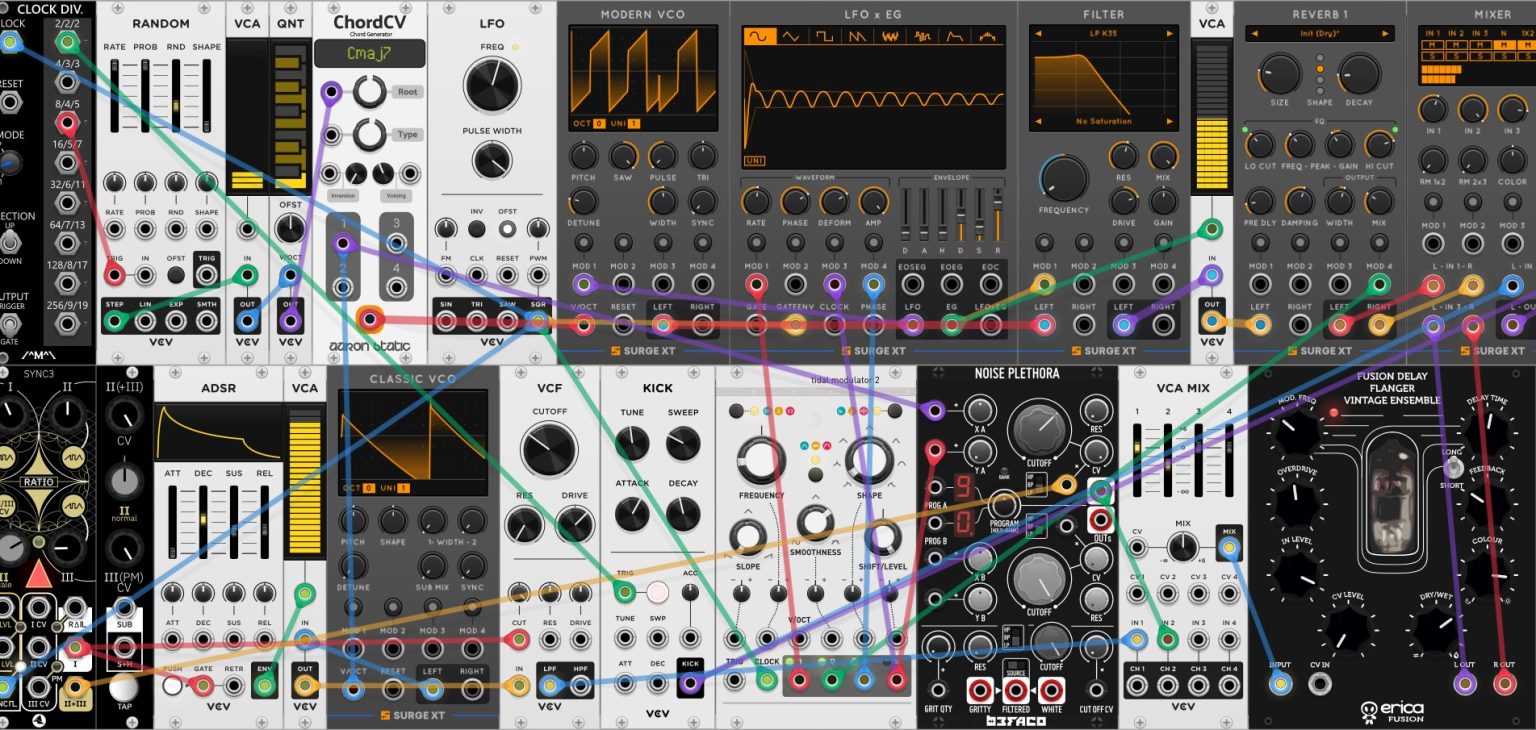Image resolution: width=1536 pixels, height=730 pixels.
Task: Go to previous filter type before LP K35
Action: tap(1038, 34)
